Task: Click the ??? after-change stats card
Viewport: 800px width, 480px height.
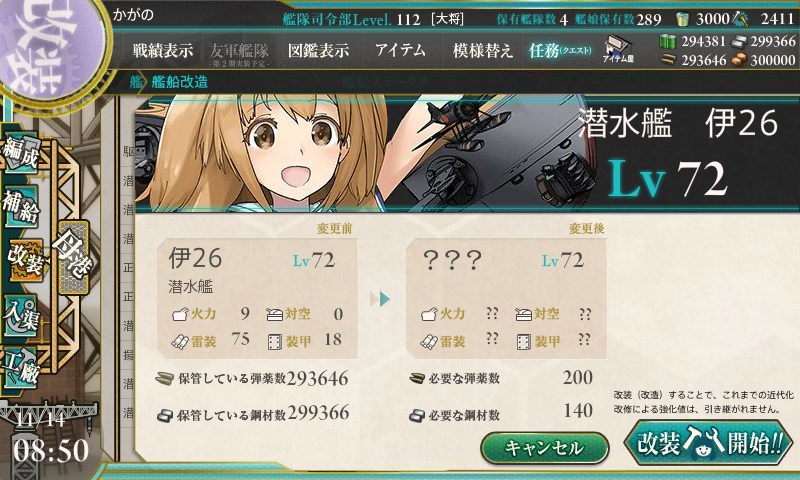Action: click(506, 298)
